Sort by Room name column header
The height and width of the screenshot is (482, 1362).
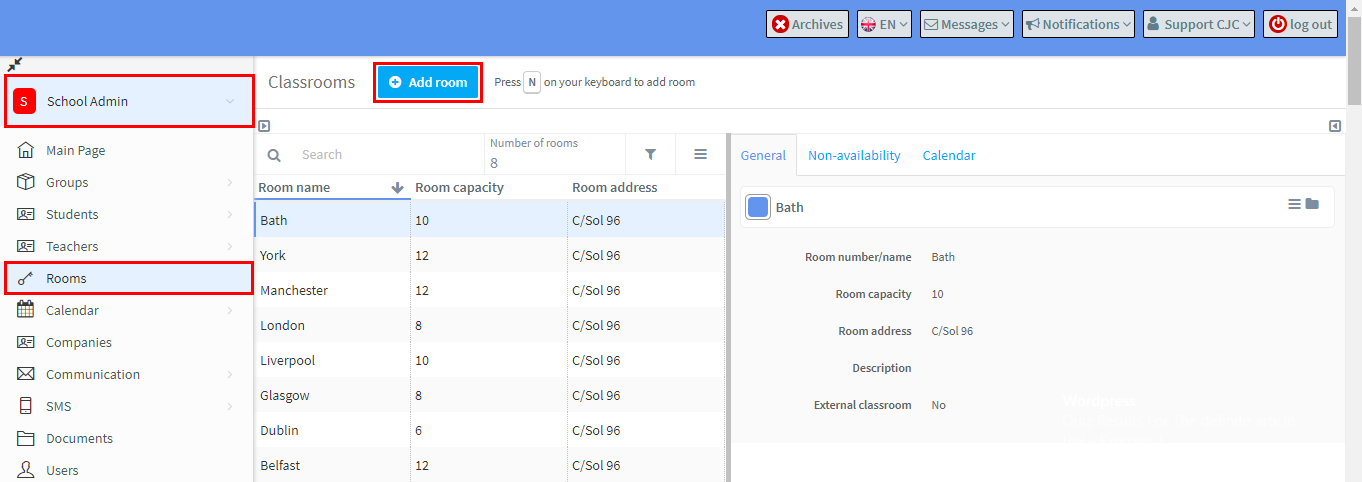pos(332,187)
